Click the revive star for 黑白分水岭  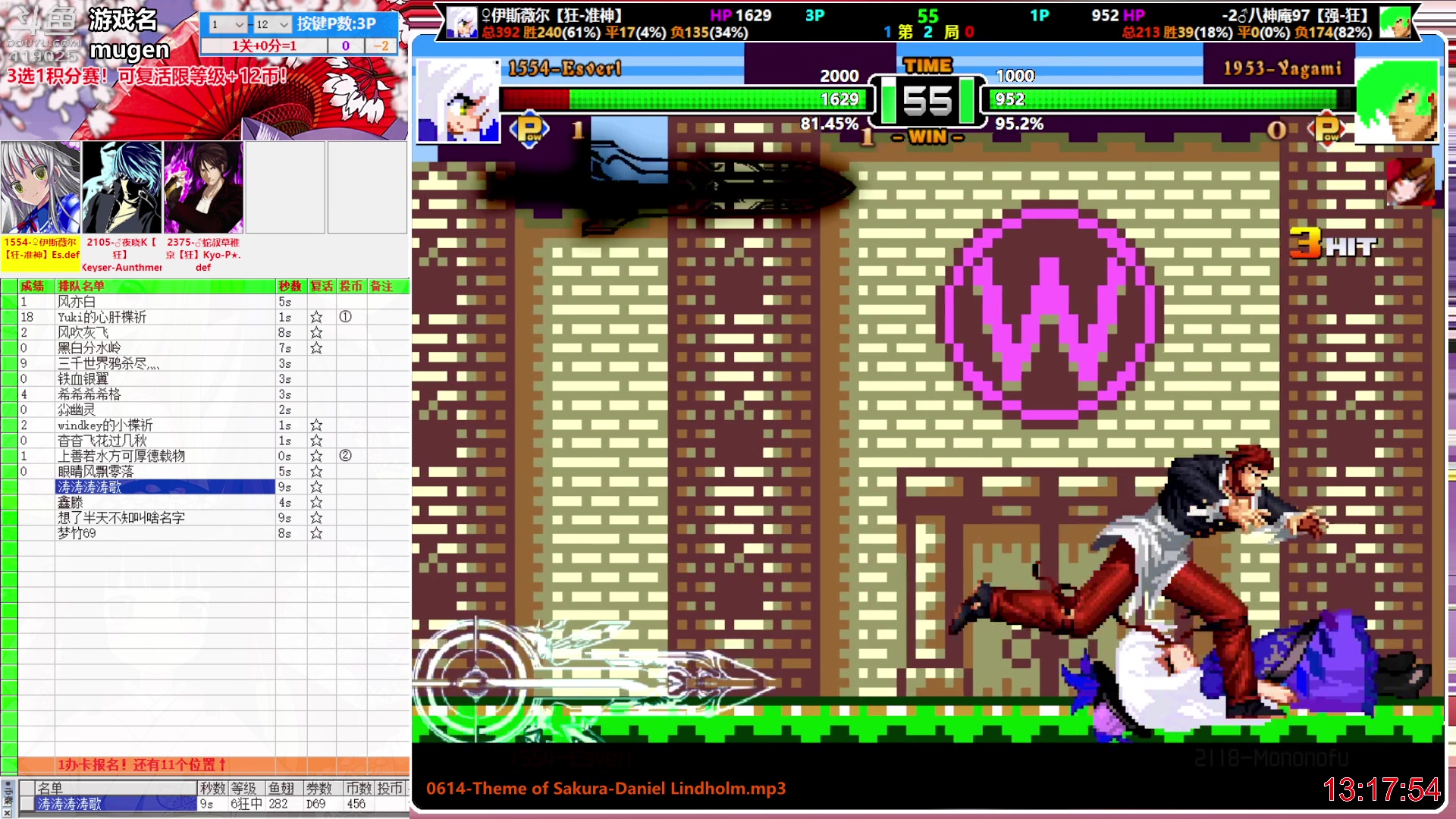(x=316, y=348)
